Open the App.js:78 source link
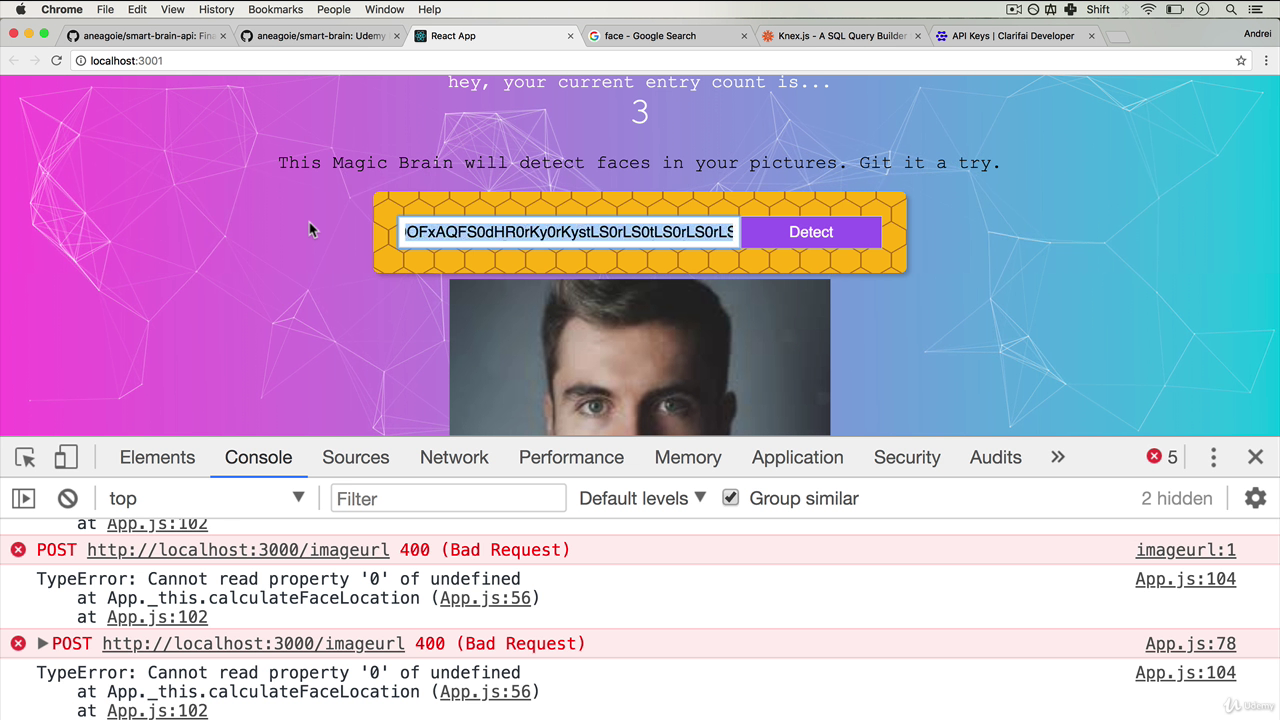The height and width of the screenshot is (720, 1280). (1190, 644)
